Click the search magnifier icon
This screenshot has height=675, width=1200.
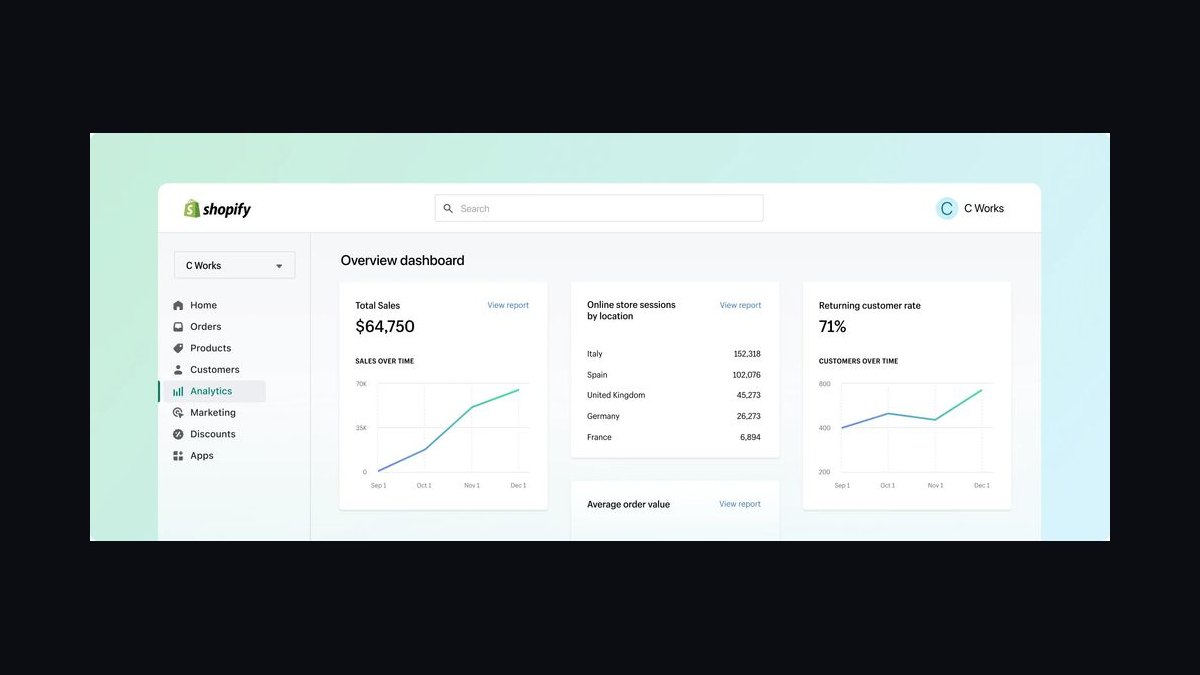[x=448, y=209]
